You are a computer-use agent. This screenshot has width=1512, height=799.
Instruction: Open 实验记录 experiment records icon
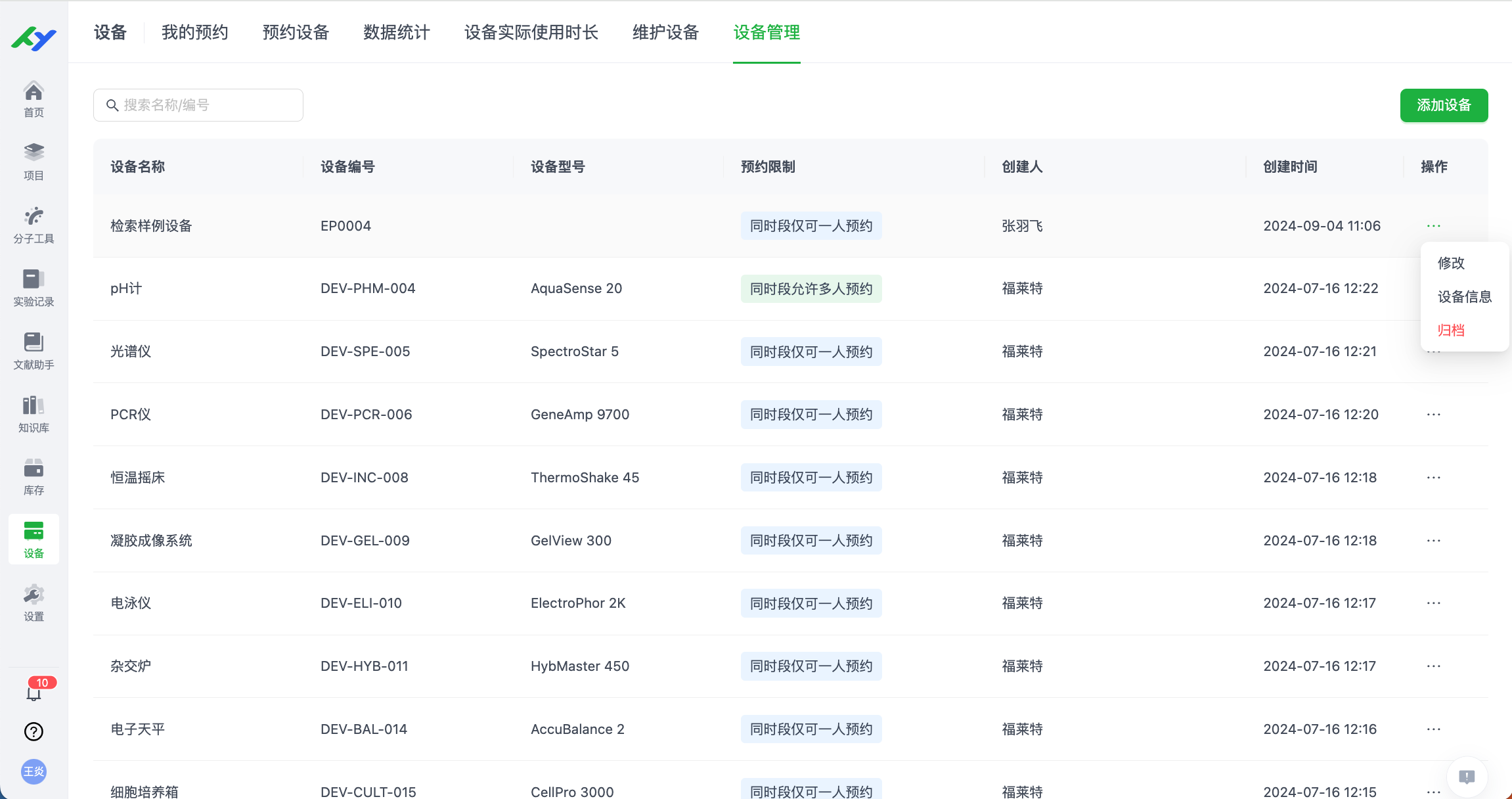click(x=33, y=288)
